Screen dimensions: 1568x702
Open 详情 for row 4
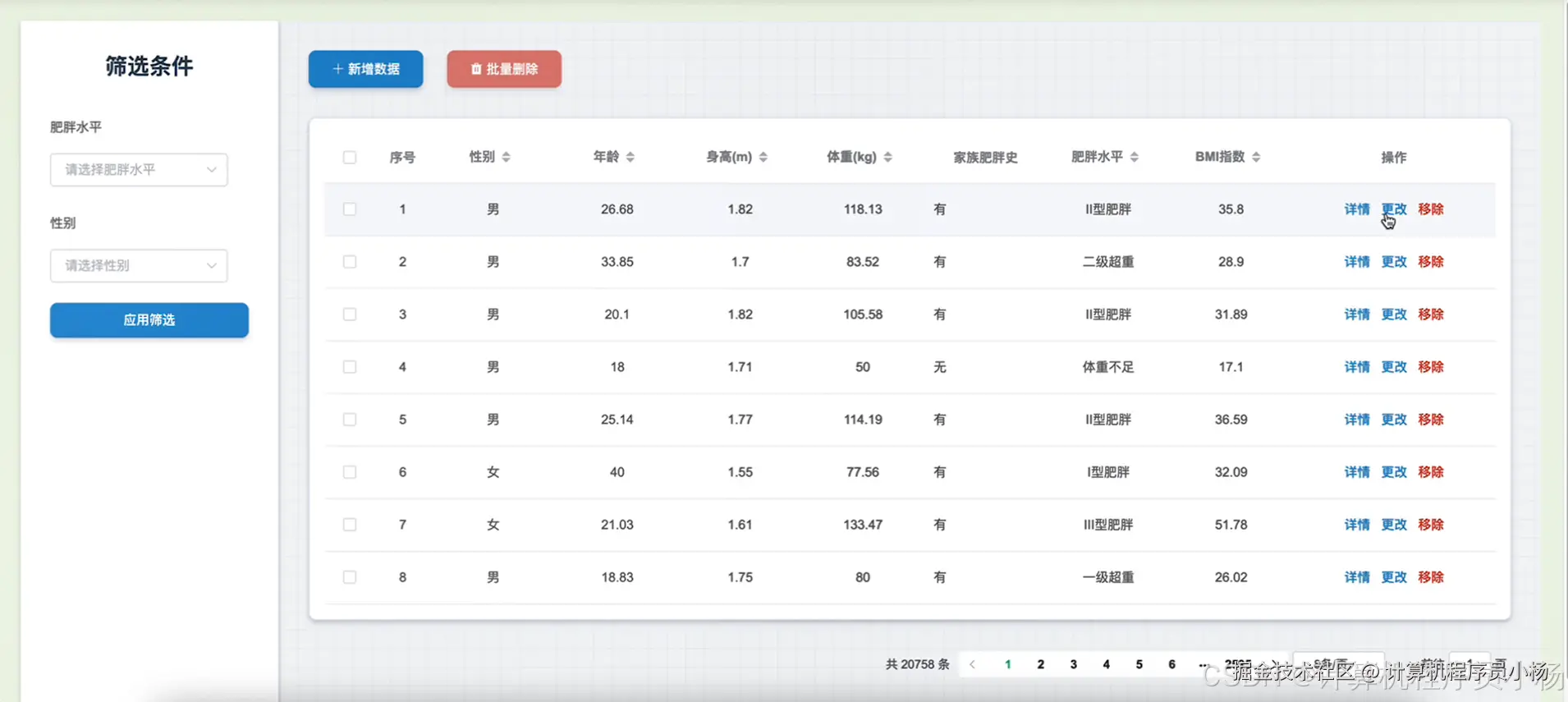pyautogui.click(x=1357, y=367)
